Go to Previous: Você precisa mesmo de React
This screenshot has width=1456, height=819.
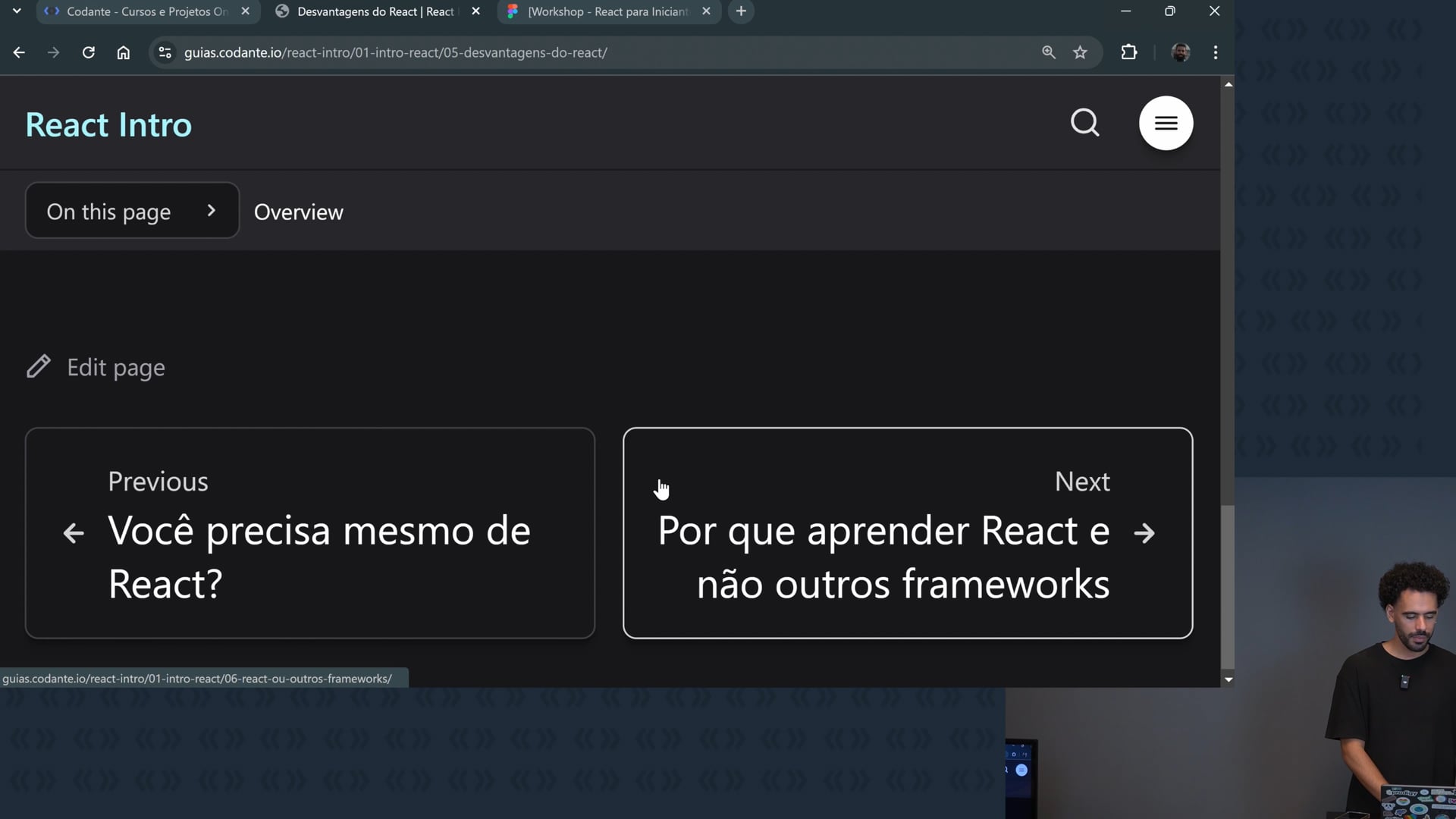309,533
